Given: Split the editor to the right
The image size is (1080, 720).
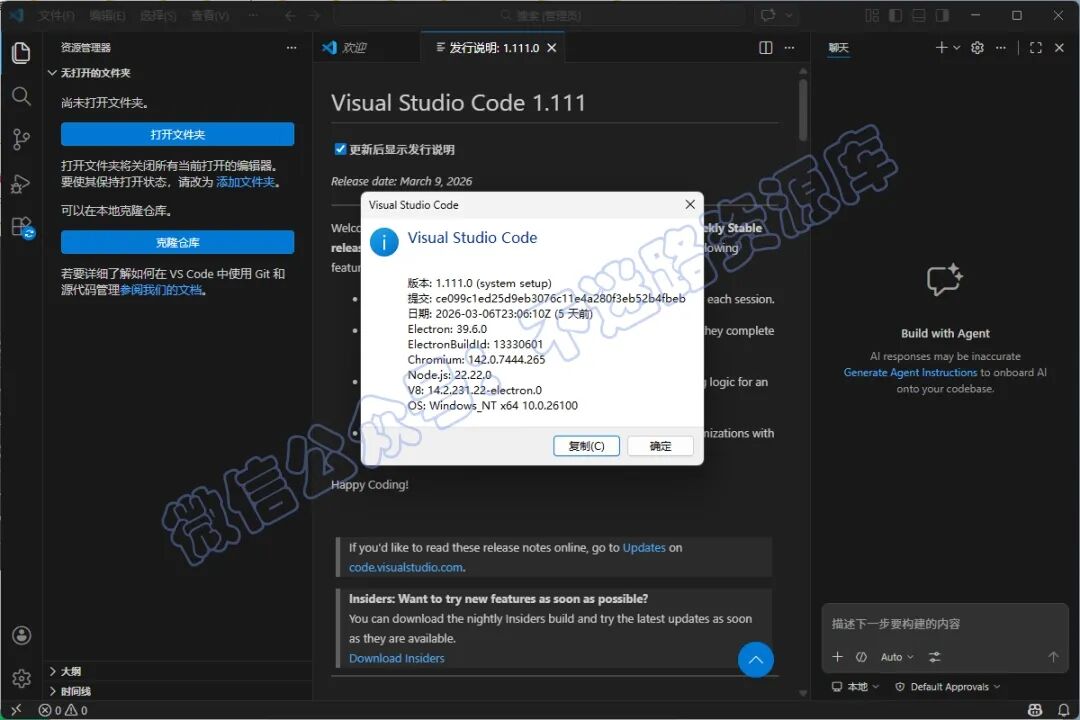Looking at the screenshot, I should tap(765, 48).
